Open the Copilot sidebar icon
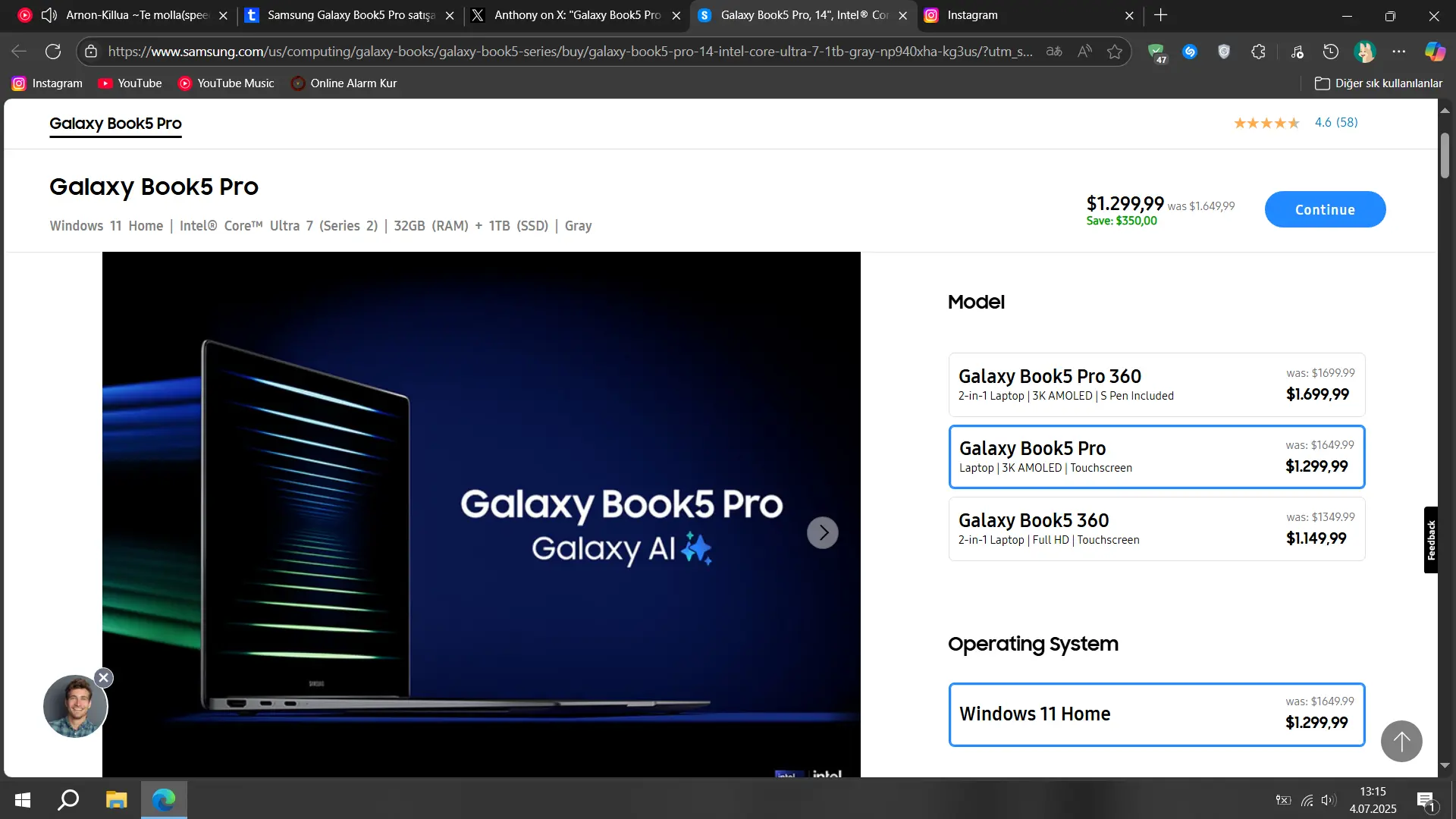Viewport: 1456px width, 819px height. click(1435, 52)
